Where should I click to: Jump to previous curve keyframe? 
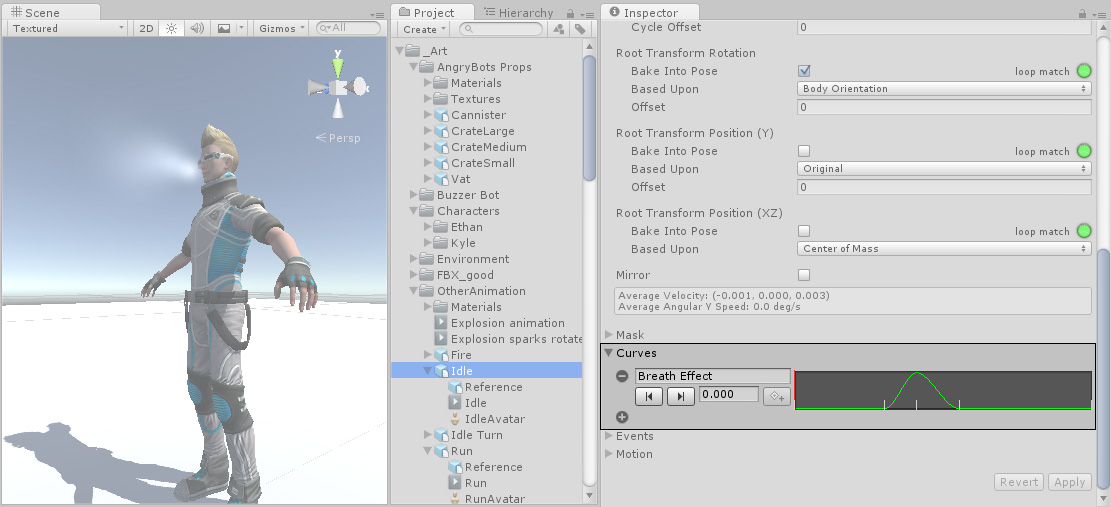point(649,396)
